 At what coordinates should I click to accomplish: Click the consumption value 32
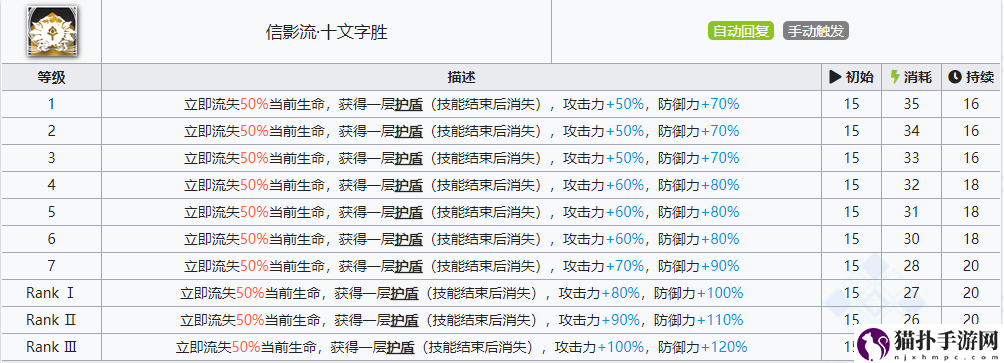pyautogui.click(x=912, y=185)
